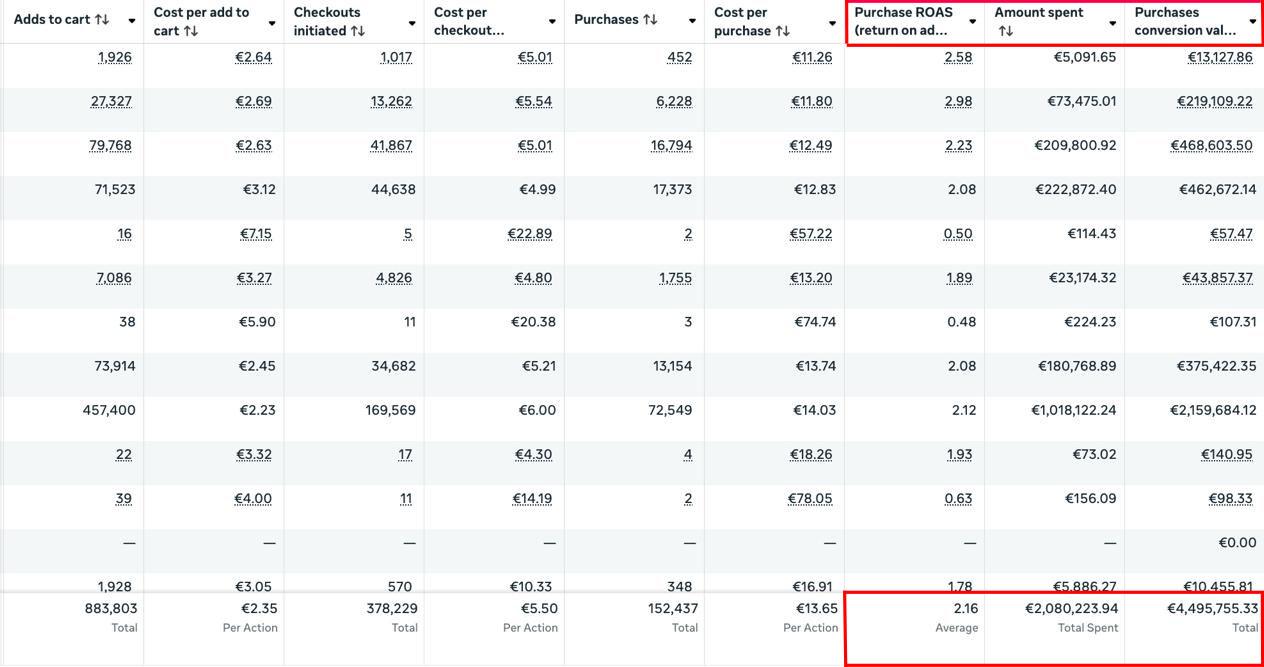Screen dimensions: 1264x667
Task: Open the €11.26 cost per purchase link
Action: (x=812, y=57)
